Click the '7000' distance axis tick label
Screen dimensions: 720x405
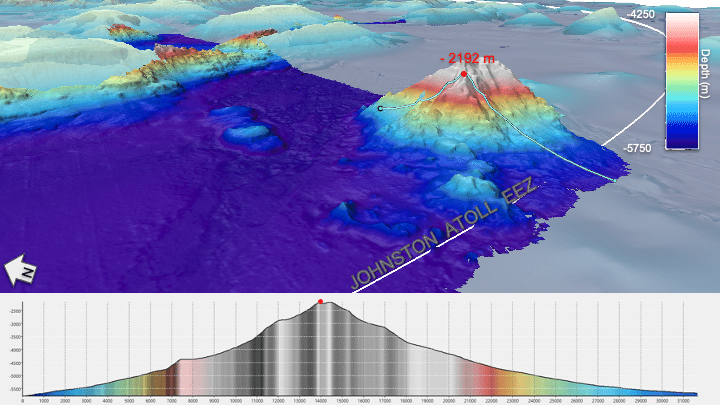click(x=171, y=401)
